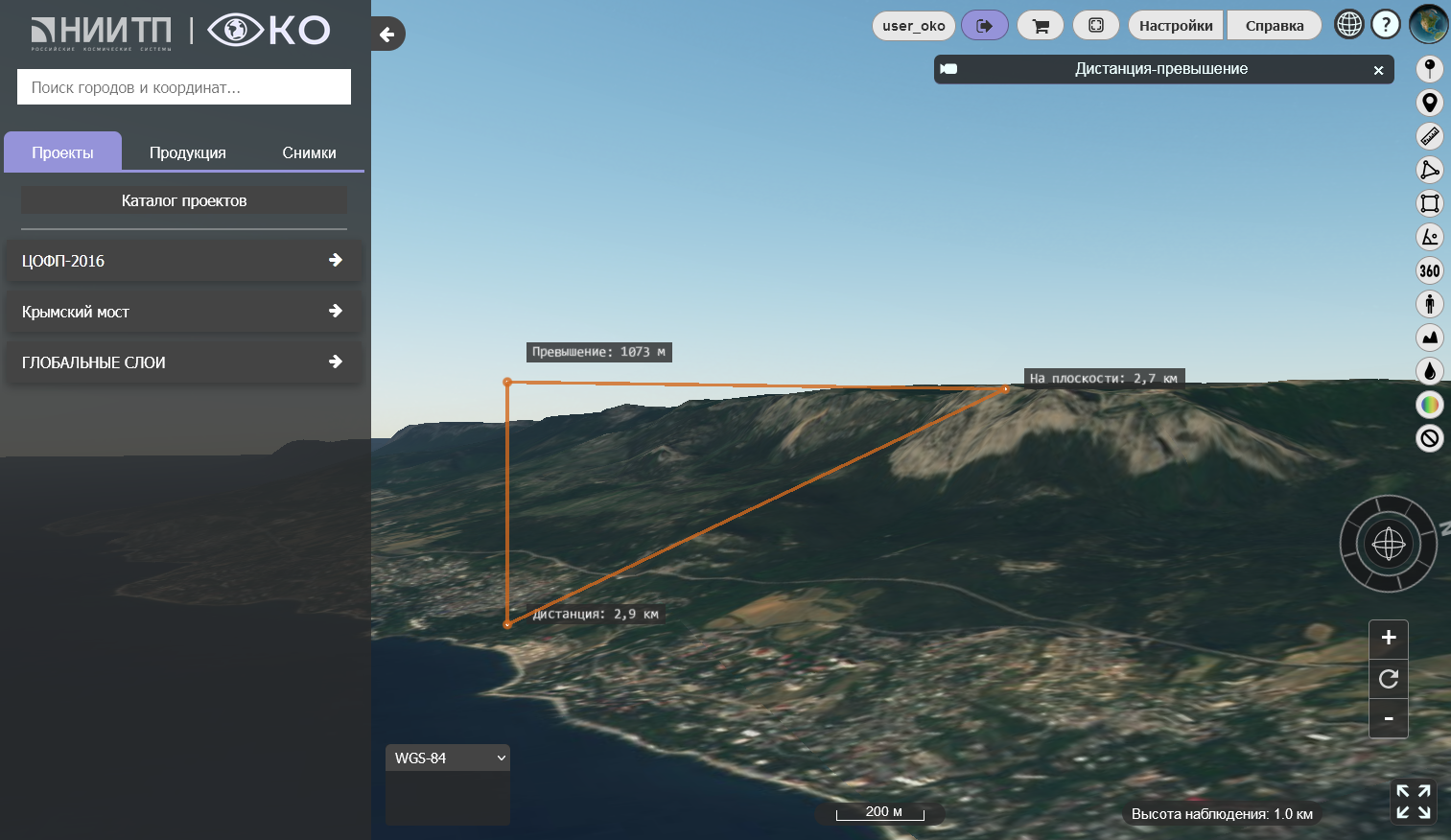Screen dimensions: 1451x840
Task: Click the shopping cart icon
Action: pyautogui.click(x=1041, y=26)
